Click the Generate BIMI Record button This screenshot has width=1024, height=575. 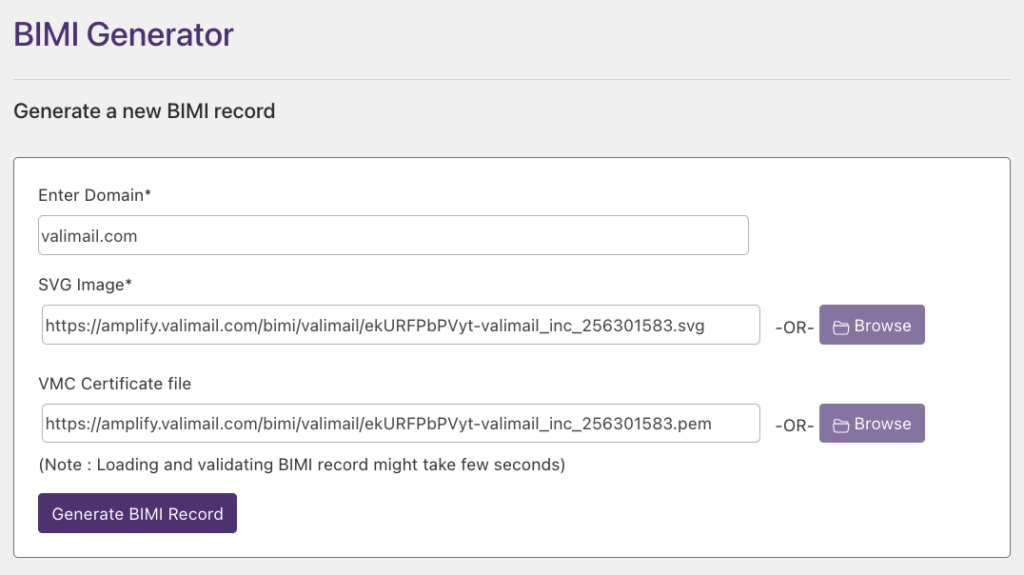tap(137, 514)
